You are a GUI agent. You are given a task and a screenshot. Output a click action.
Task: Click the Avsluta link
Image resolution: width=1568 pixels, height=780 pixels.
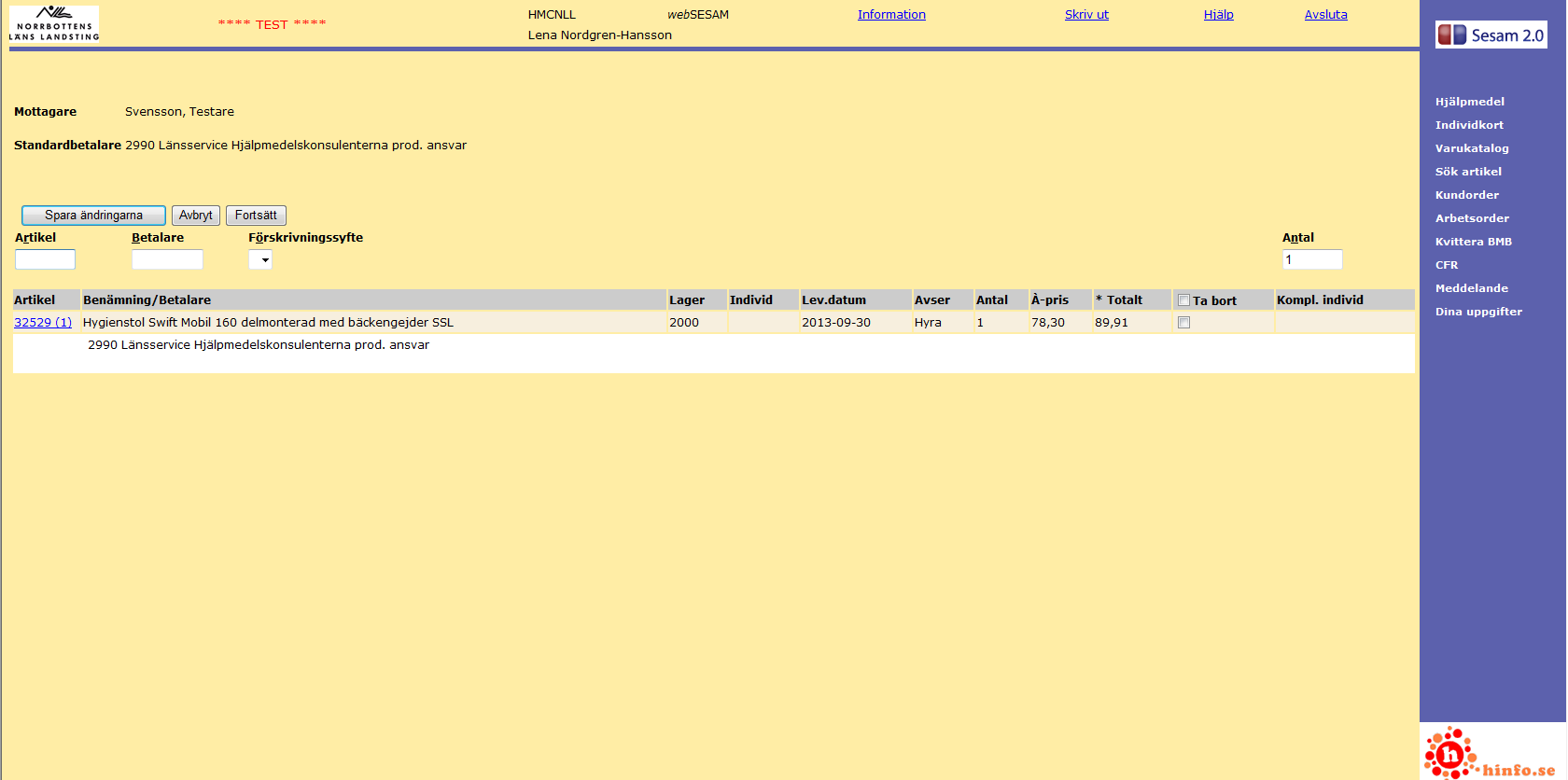point(1325,15)
